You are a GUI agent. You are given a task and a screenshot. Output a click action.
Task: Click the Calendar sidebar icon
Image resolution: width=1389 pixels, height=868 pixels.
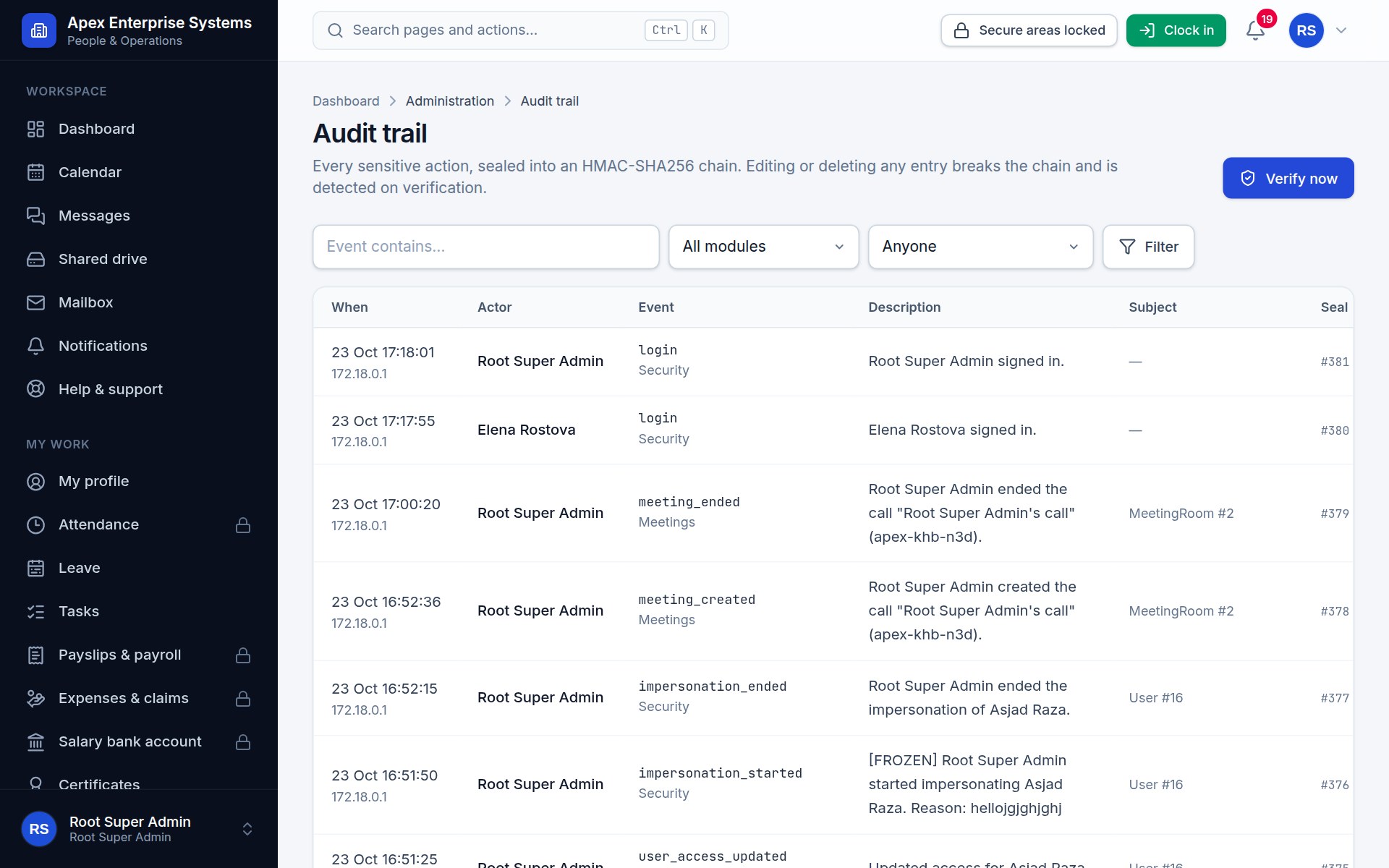click(35, 172)
